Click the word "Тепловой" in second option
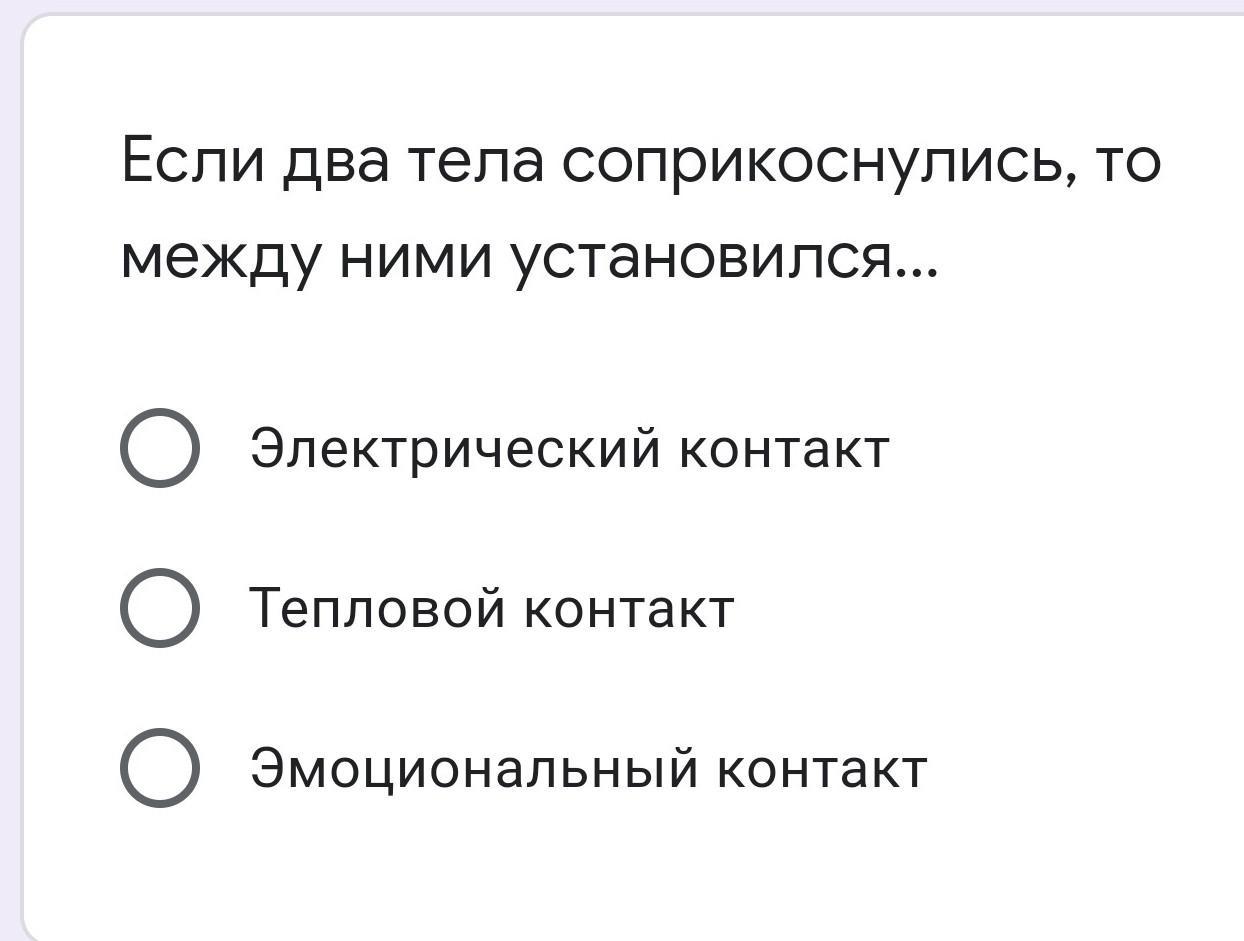The width and height of the screenshot is (1244, 941). (378, 608)
